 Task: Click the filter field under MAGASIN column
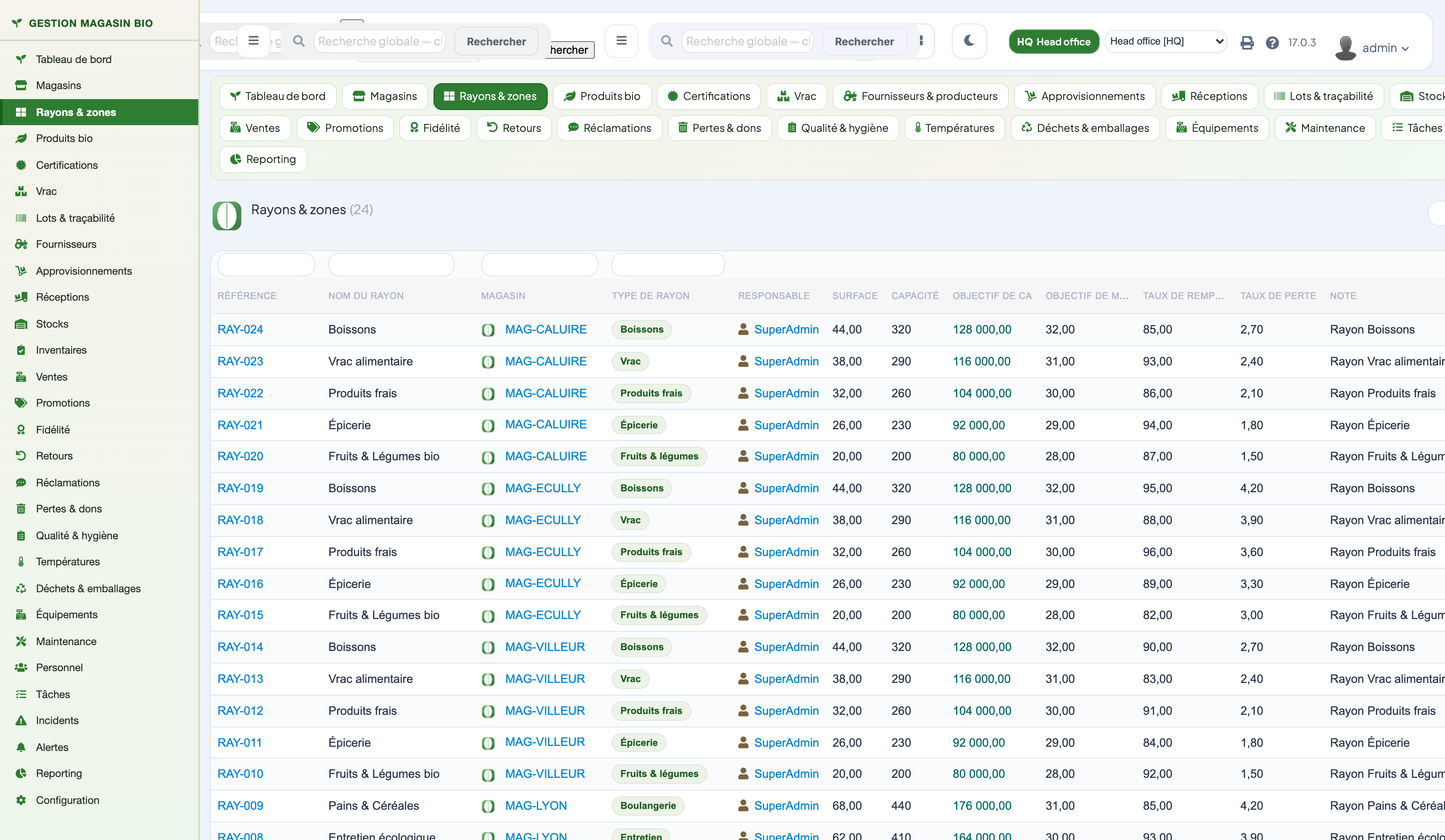coord(539,265)
